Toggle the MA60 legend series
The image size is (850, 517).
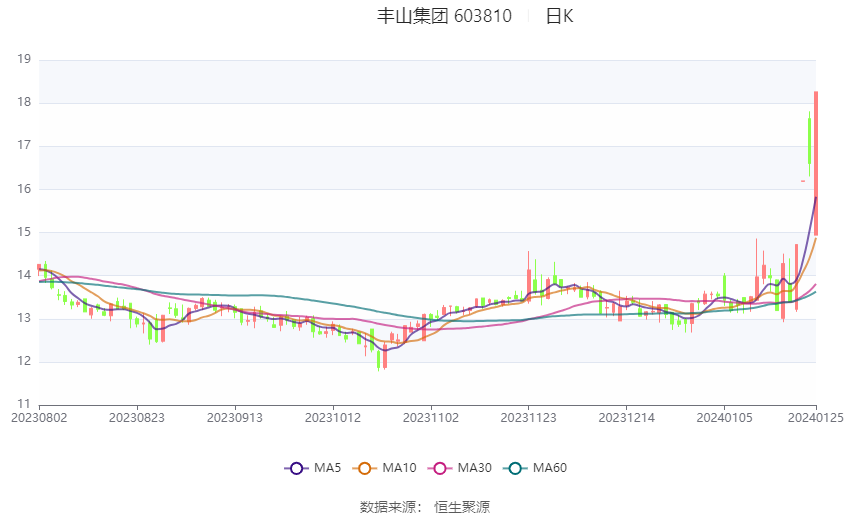click(535, 468)
